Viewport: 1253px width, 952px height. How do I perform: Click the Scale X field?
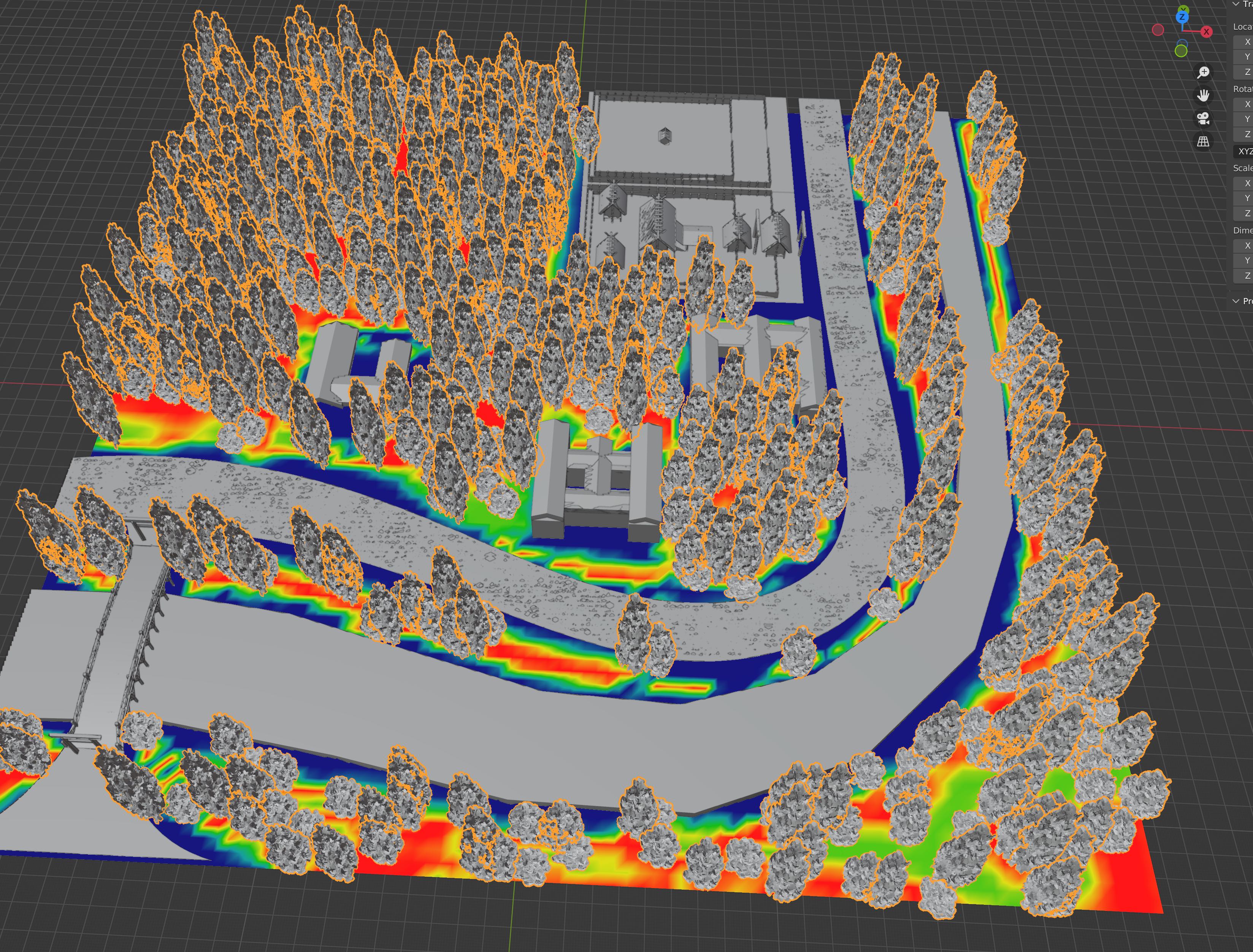[1243, 183]
